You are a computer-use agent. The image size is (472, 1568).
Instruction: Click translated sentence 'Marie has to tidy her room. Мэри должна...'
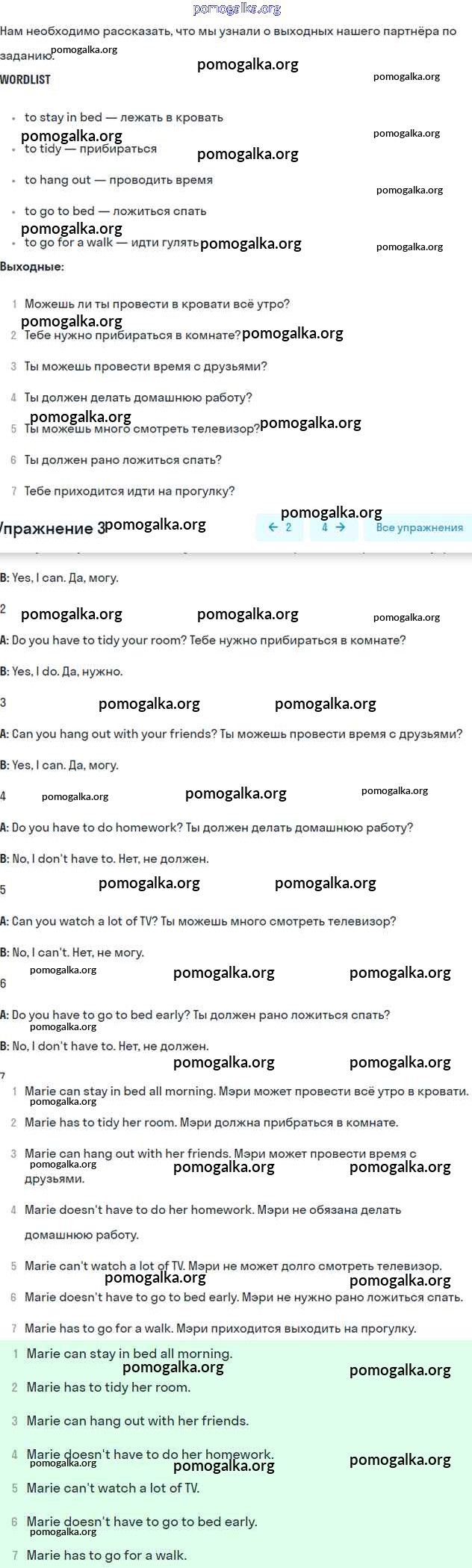click(211, 1122)
